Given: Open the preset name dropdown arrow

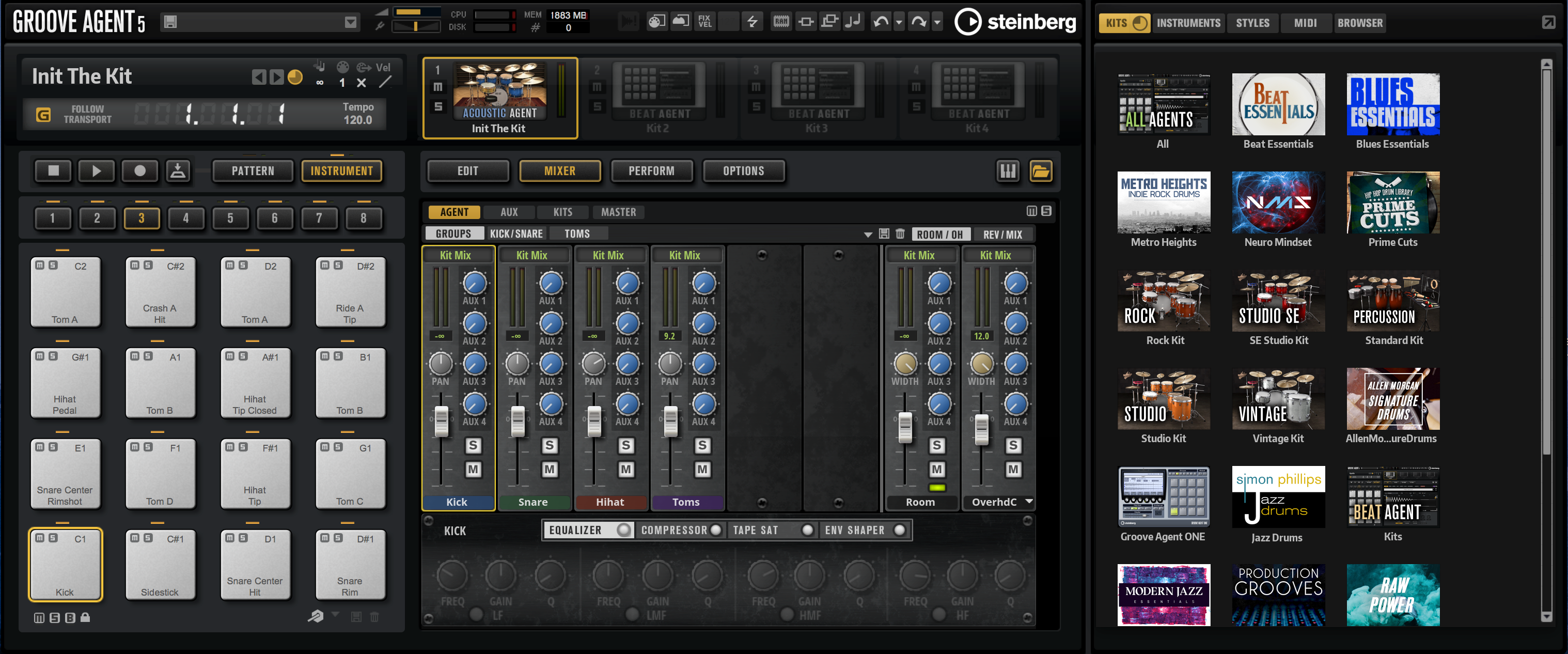Looking at the screenshot, I should point(351,23).
